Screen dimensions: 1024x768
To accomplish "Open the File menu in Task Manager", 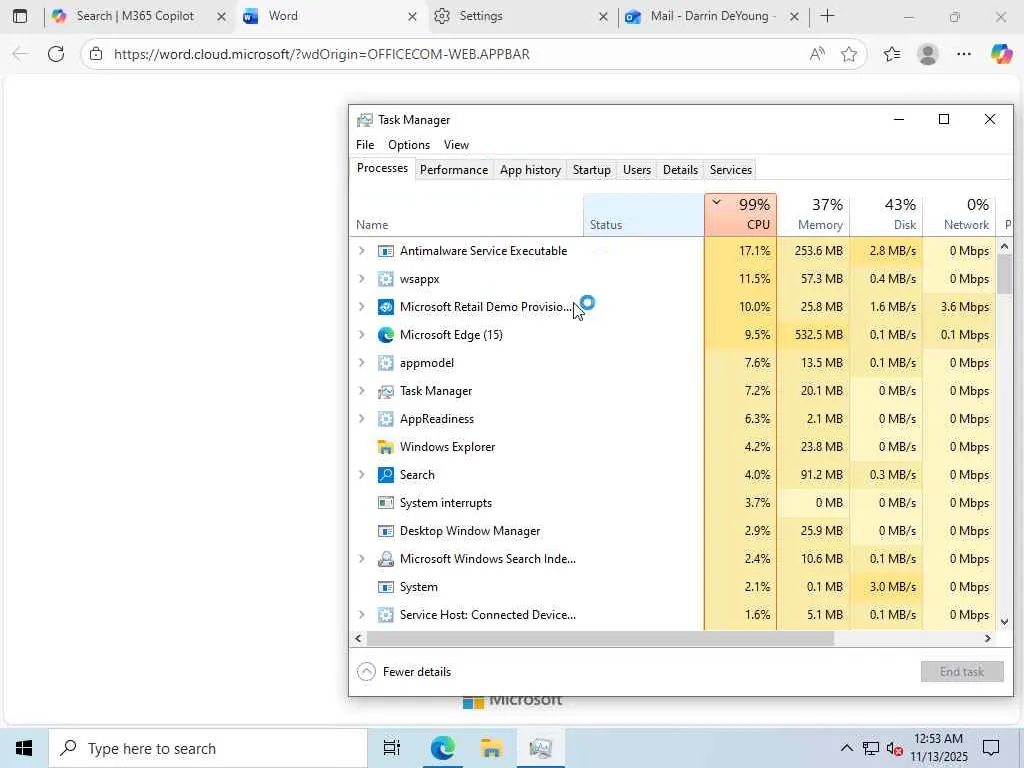I will point(365,145).
